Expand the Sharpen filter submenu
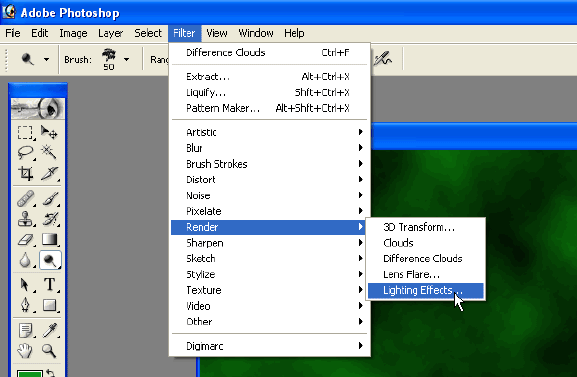Screen dimensions: 577x377 point(269,243)
